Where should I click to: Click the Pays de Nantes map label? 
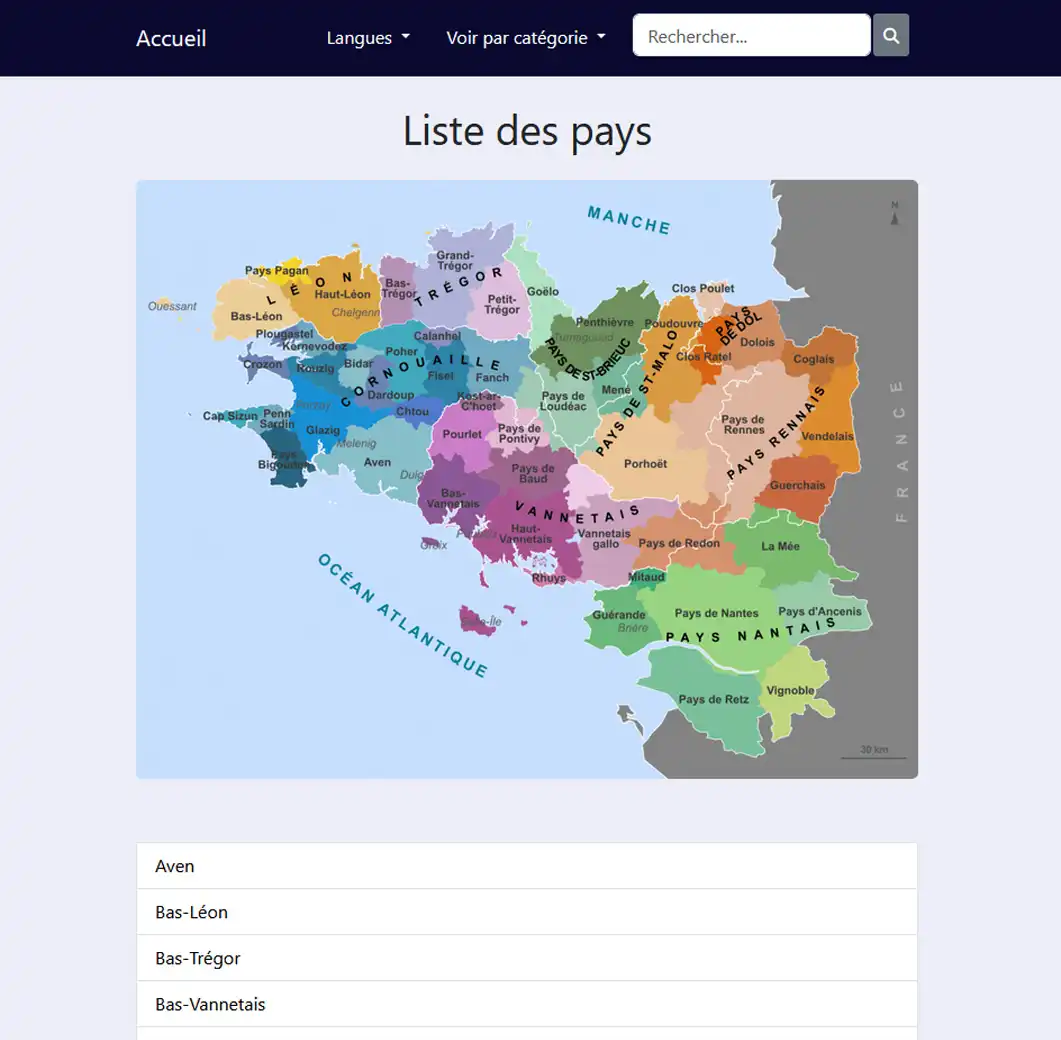click(716, 614)
